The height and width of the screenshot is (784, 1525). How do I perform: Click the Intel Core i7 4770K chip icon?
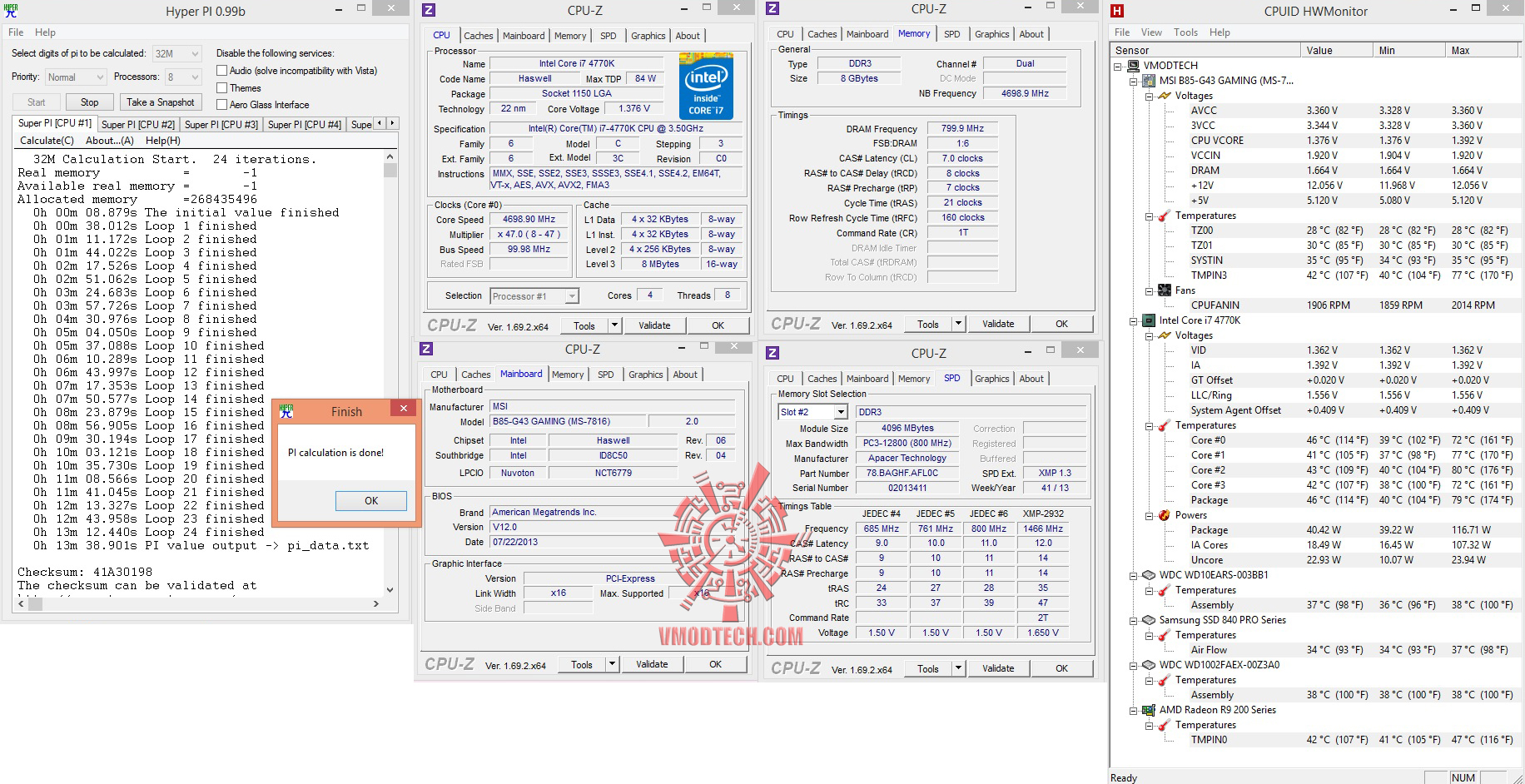click(1149, 320)
